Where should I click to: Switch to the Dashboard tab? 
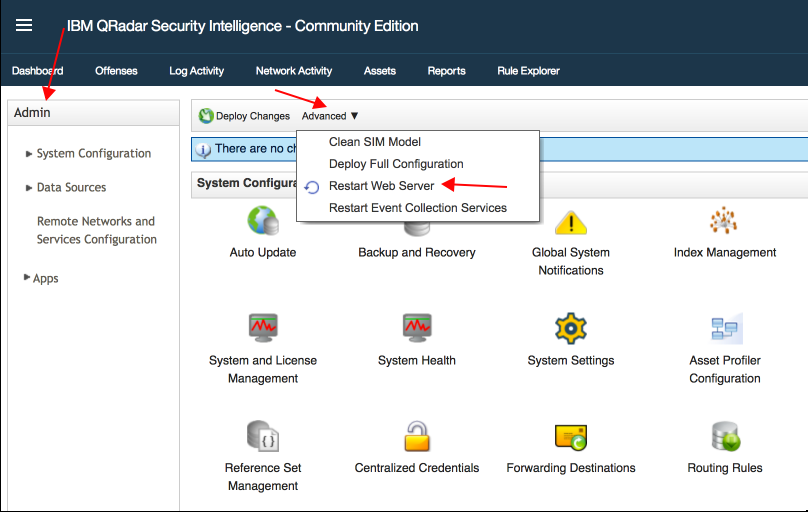(x=38, y=71)
